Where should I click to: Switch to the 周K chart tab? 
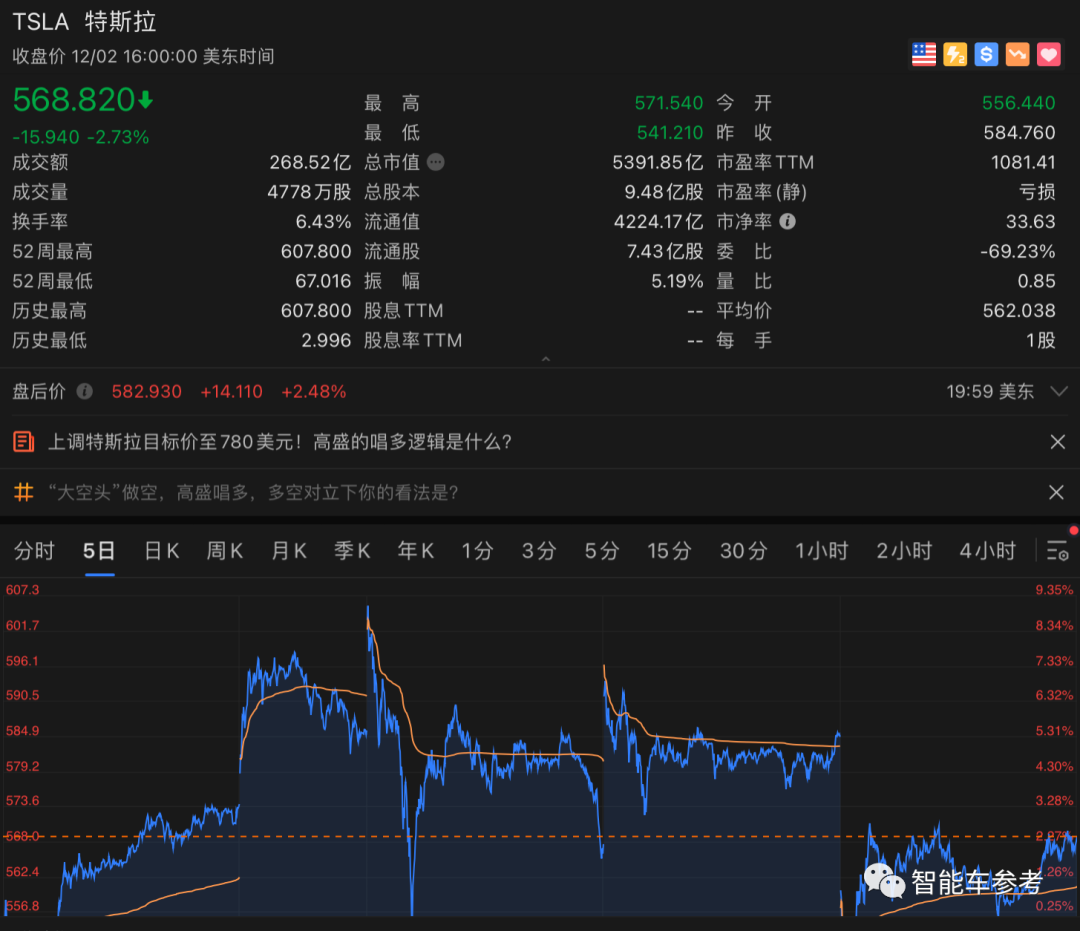(x=225, y=551)
